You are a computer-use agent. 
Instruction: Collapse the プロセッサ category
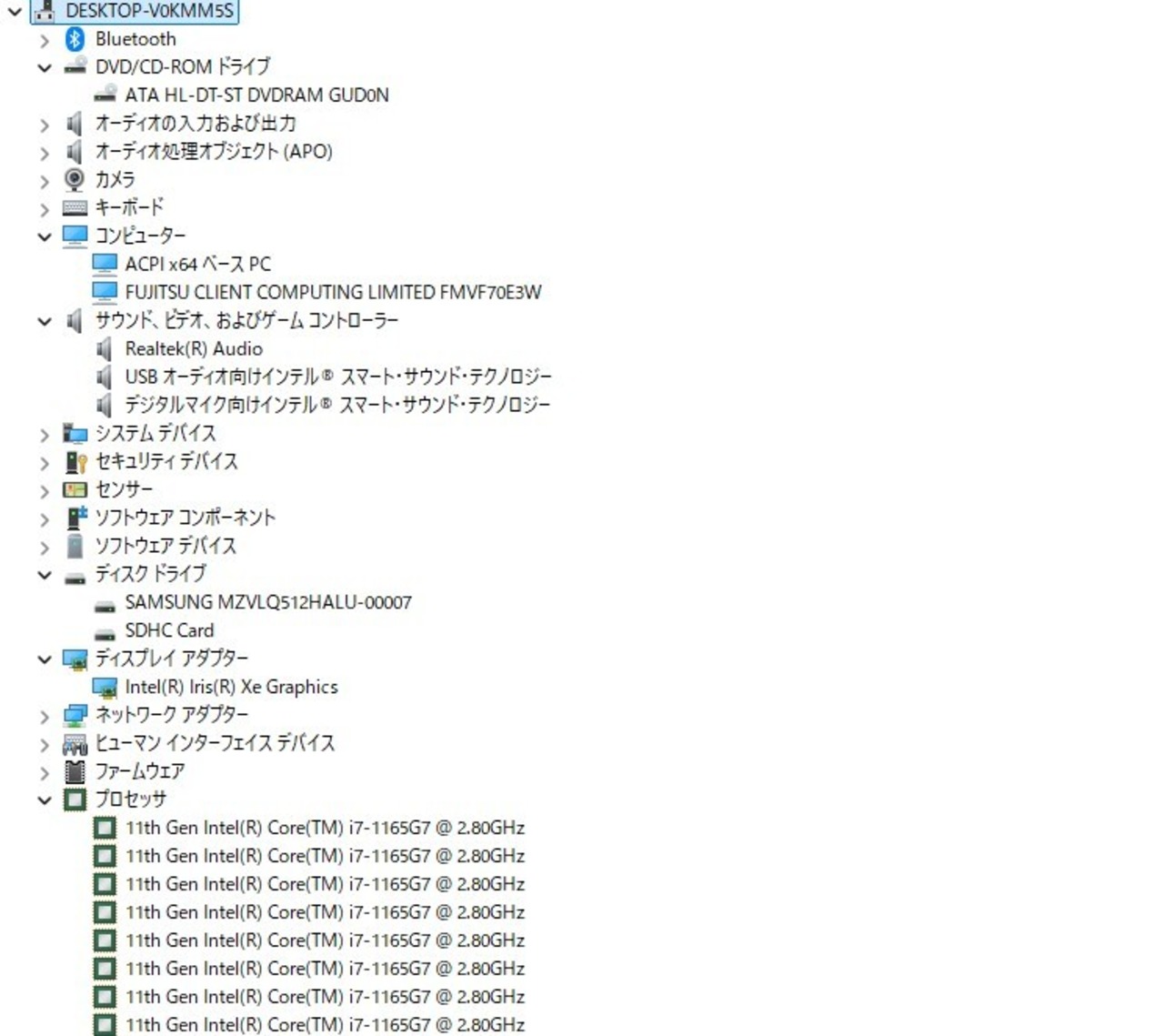pos(45,800)
